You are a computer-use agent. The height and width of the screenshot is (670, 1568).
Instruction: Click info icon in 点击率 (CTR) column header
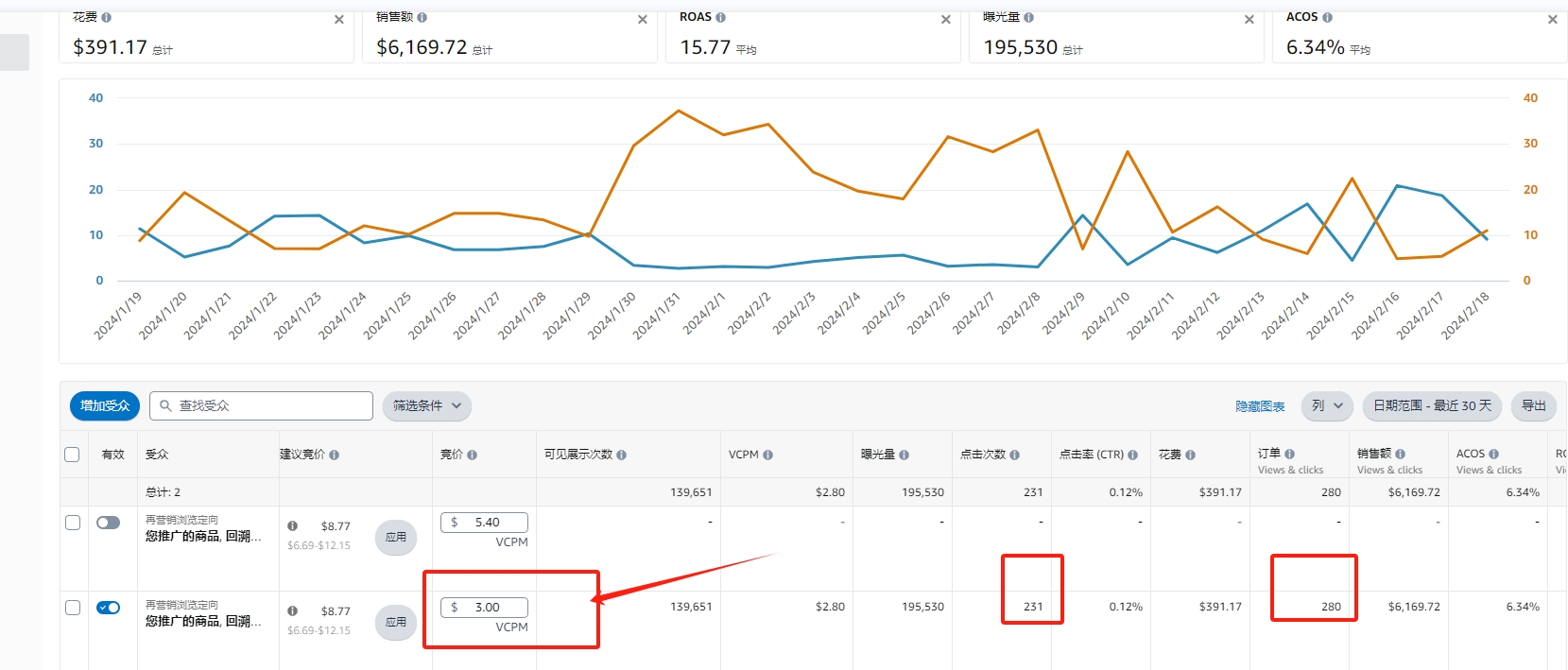pos(1133,455)
